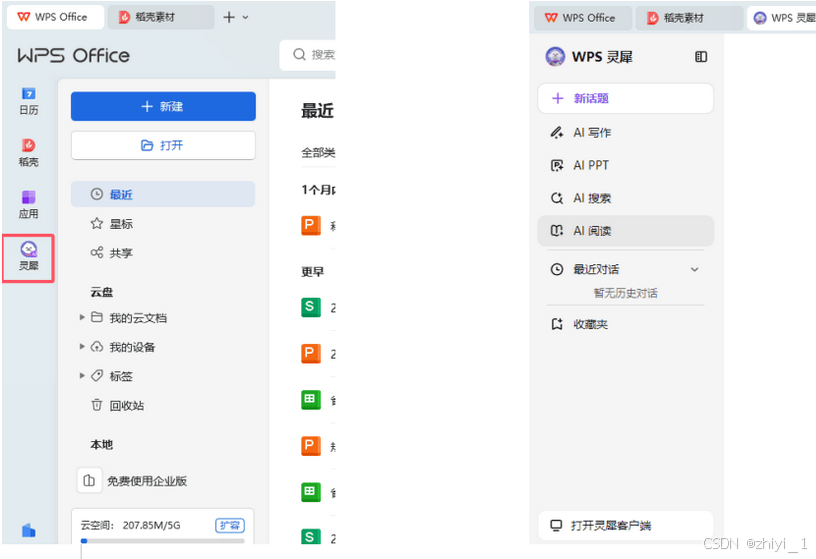Open the dropdown arrow beside the plus tab
The width and height of the screenshot is (816, 559).
coord(246,17)
